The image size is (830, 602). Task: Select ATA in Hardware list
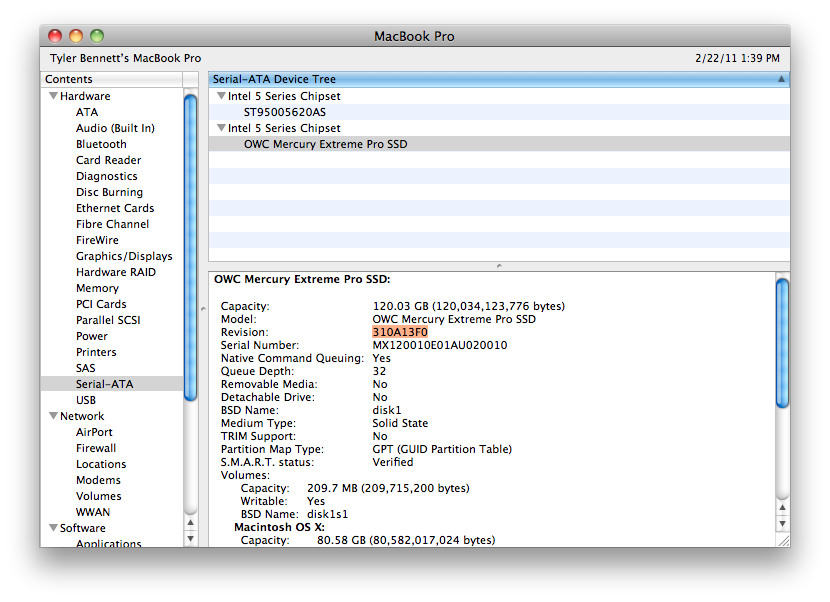click(x=87, y=112)
